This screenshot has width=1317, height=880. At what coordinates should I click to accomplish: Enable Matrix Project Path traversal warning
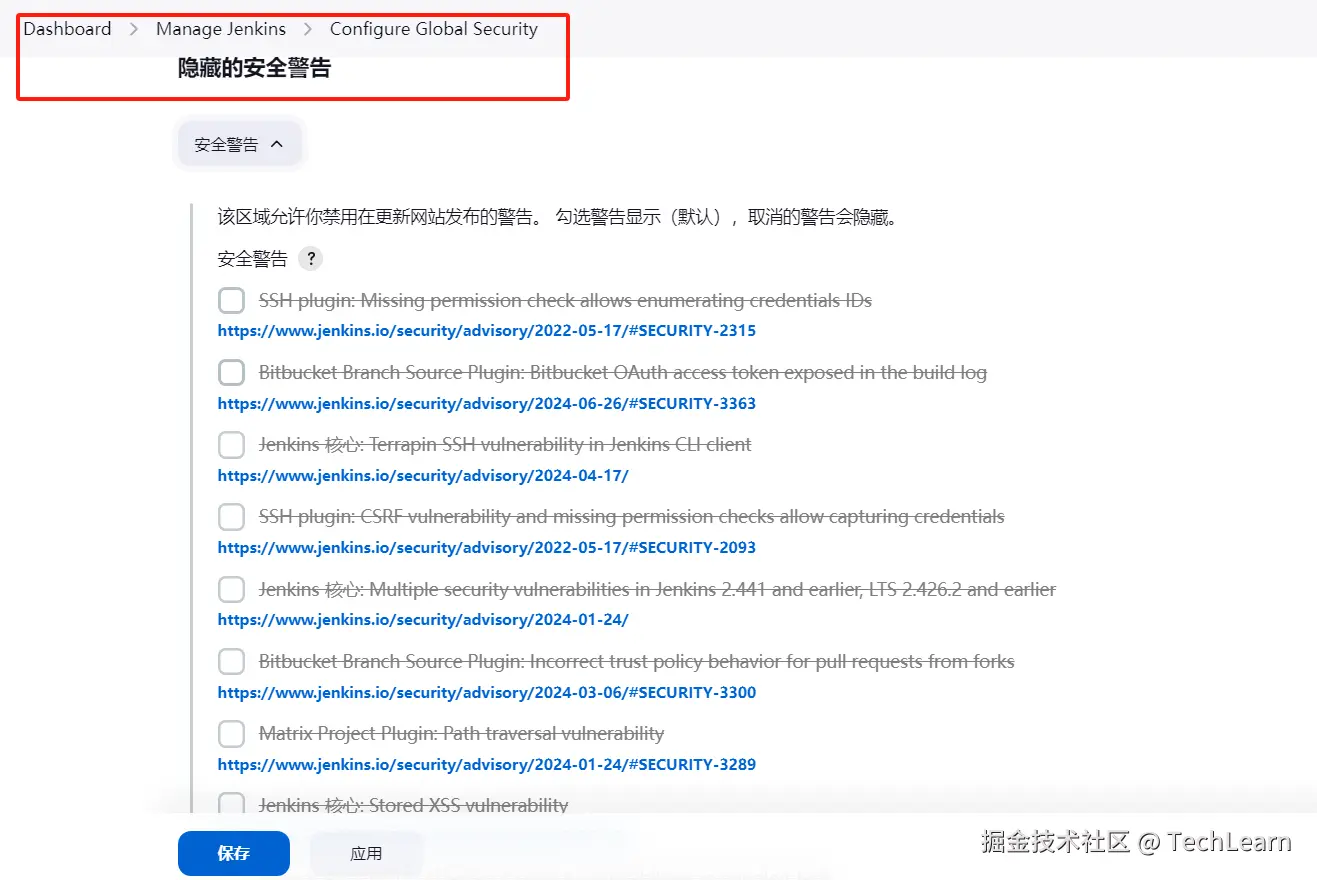click(x=231, y=734)
